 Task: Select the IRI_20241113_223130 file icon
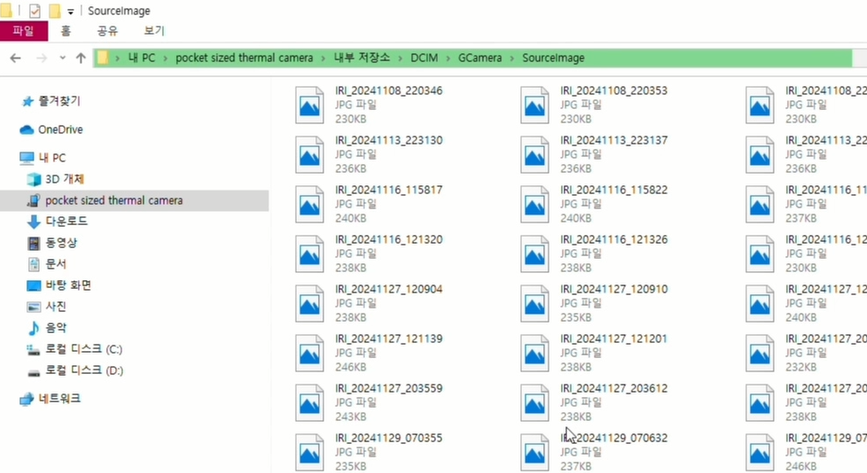point(310,155)
